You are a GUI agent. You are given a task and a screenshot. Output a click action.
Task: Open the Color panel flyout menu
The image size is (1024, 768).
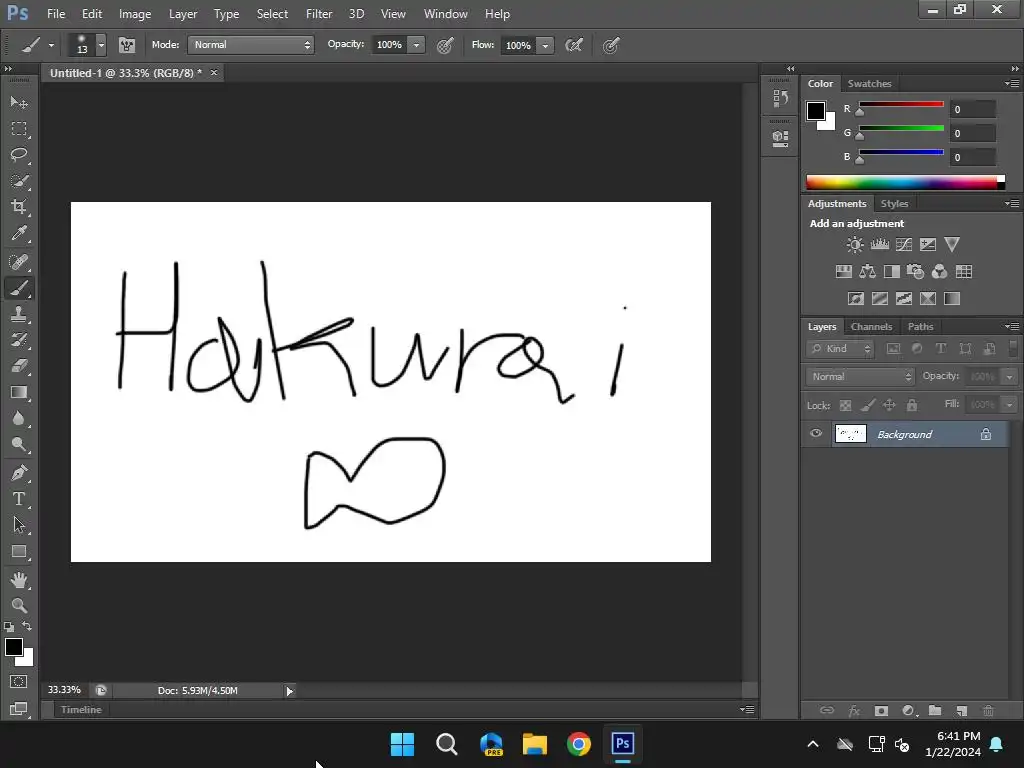point(1012,83)
